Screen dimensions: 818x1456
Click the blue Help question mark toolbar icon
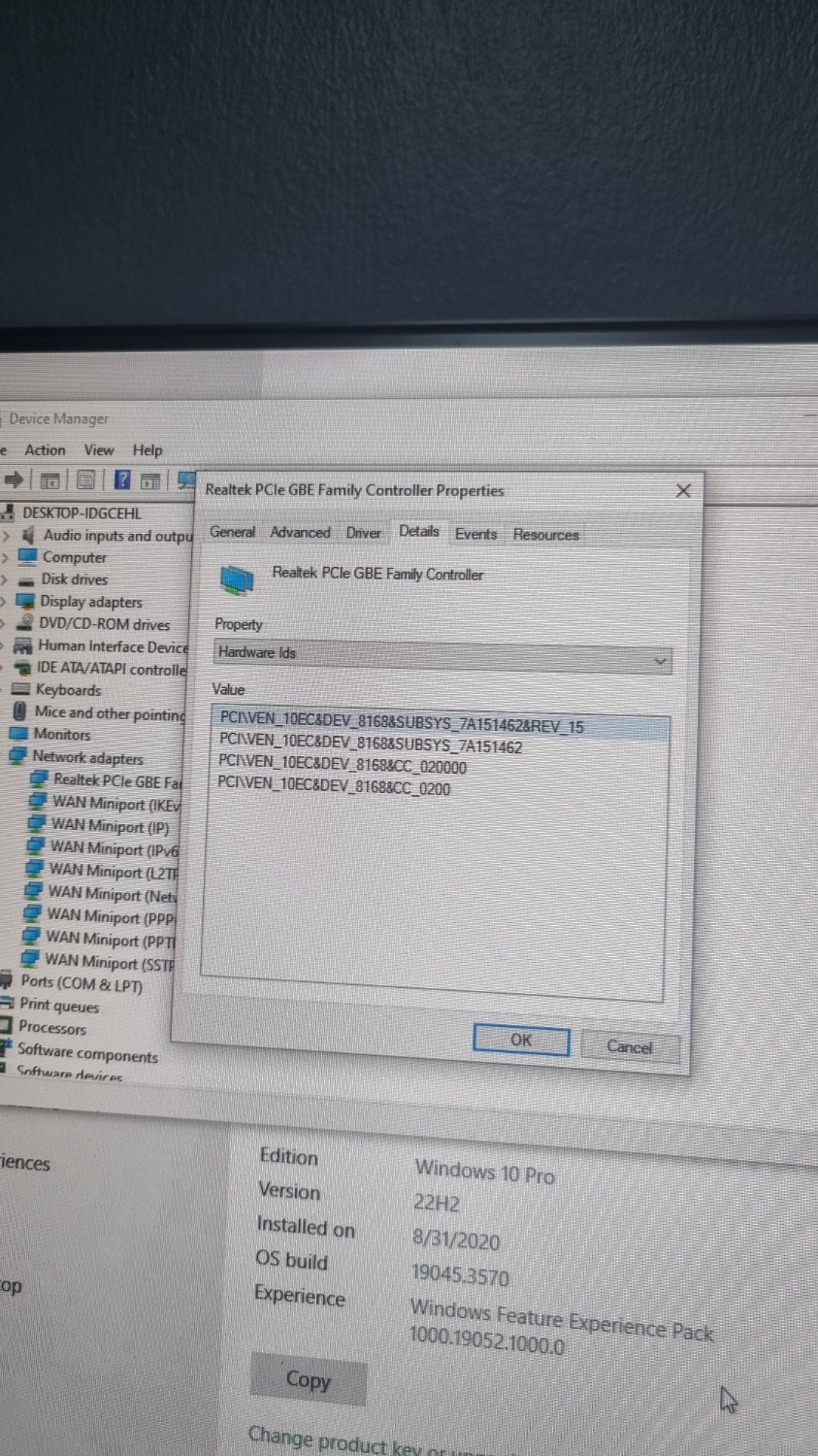tap(122, 480)
